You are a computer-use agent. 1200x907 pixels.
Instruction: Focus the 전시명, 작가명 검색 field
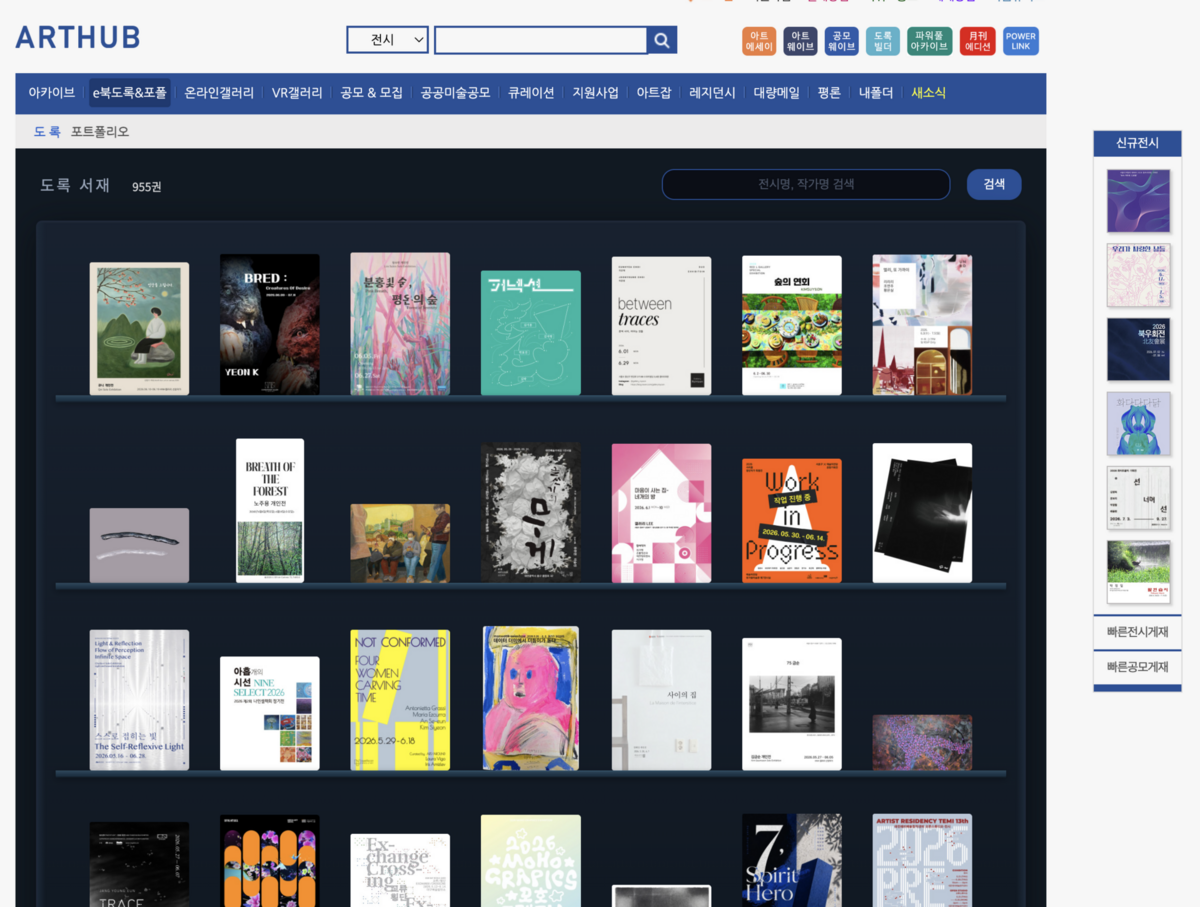(x=806, y=184)
